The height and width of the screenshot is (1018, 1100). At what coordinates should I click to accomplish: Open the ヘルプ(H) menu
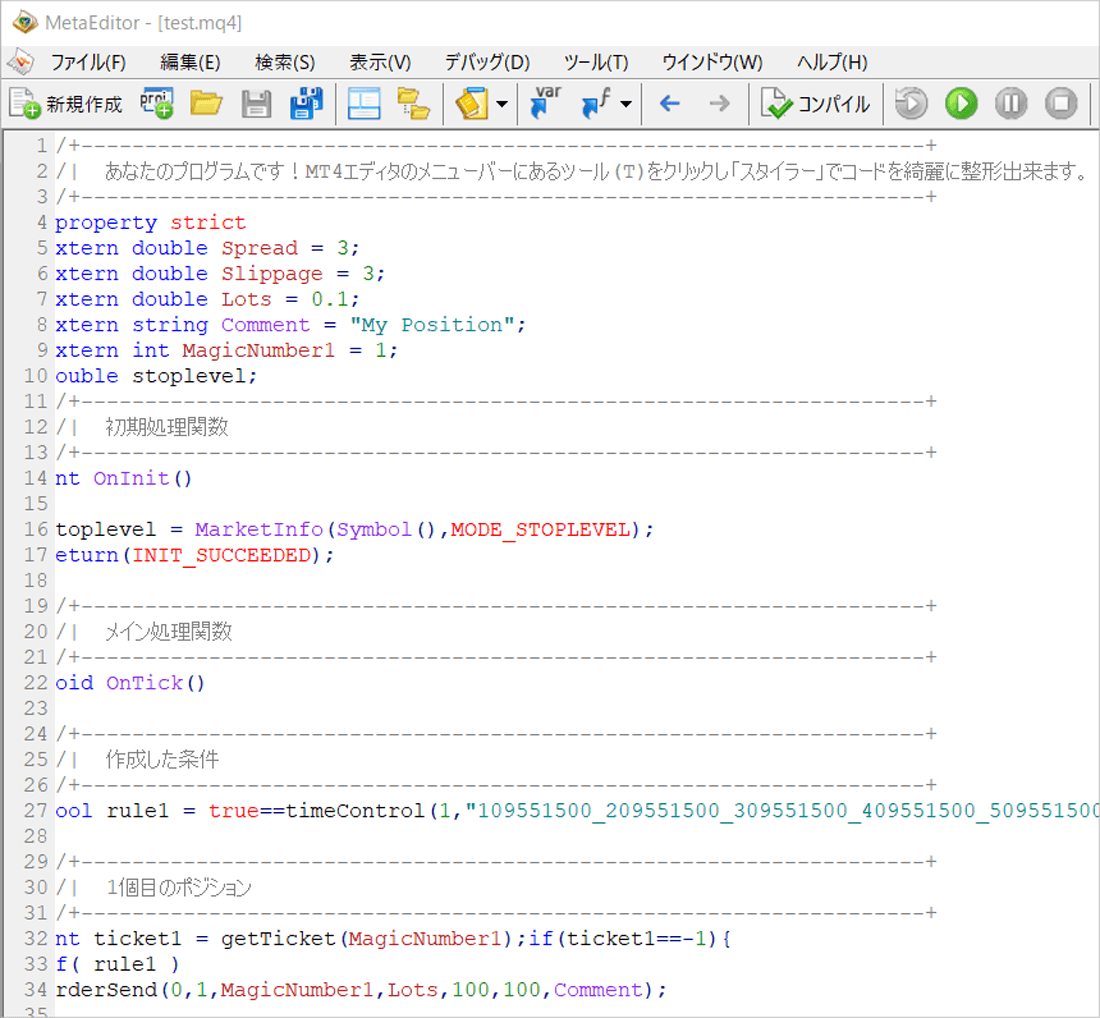coord(832,62)
